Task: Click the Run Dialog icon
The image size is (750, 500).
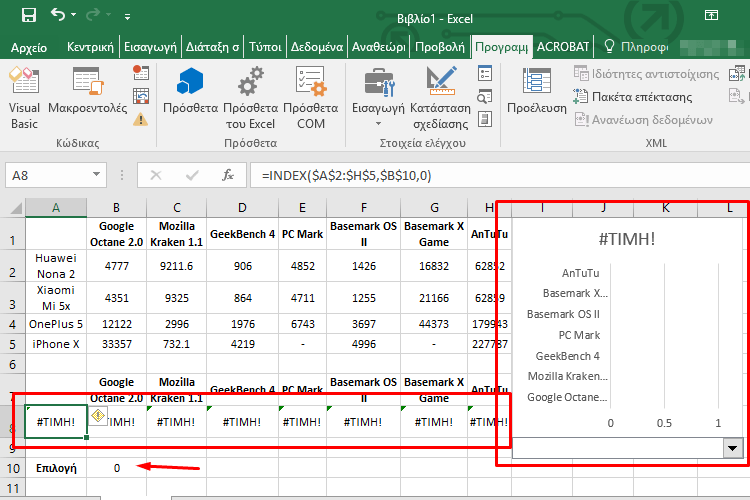Action: point(485,119)
